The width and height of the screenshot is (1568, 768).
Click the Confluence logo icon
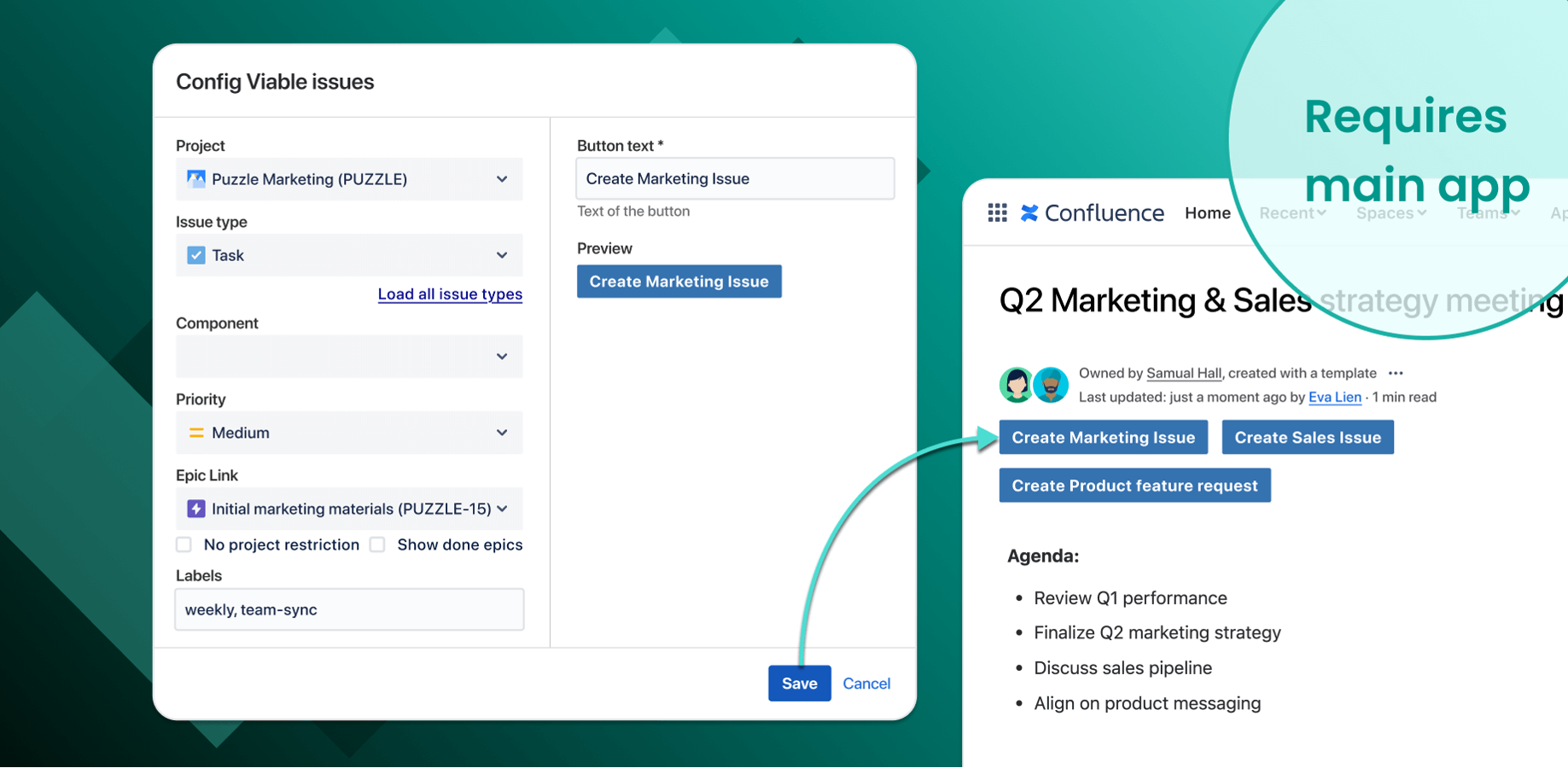pyautogui.click(x=1029, y=212)
